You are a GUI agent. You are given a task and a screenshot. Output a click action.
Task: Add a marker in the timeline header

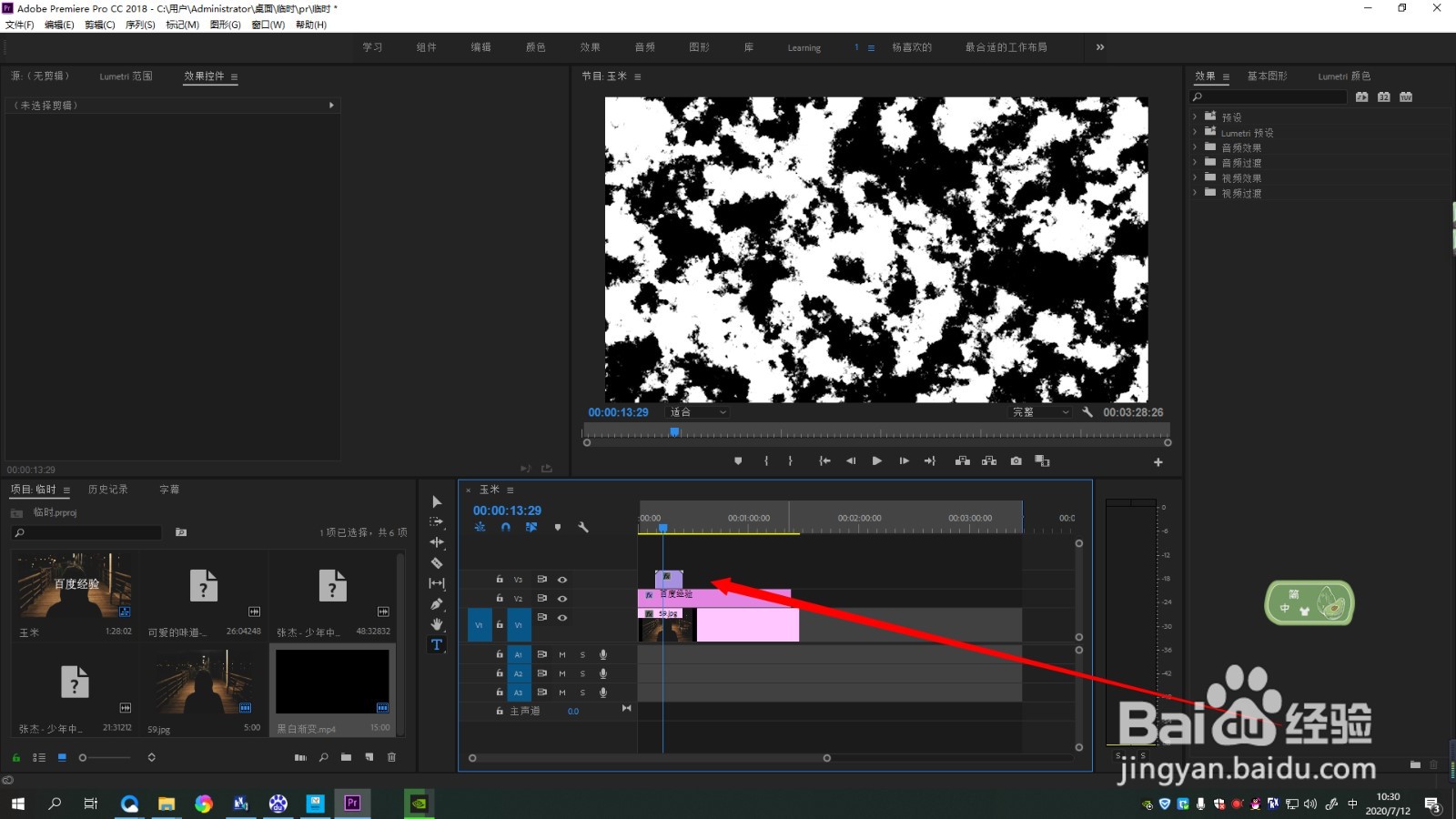tap(558, 527)
